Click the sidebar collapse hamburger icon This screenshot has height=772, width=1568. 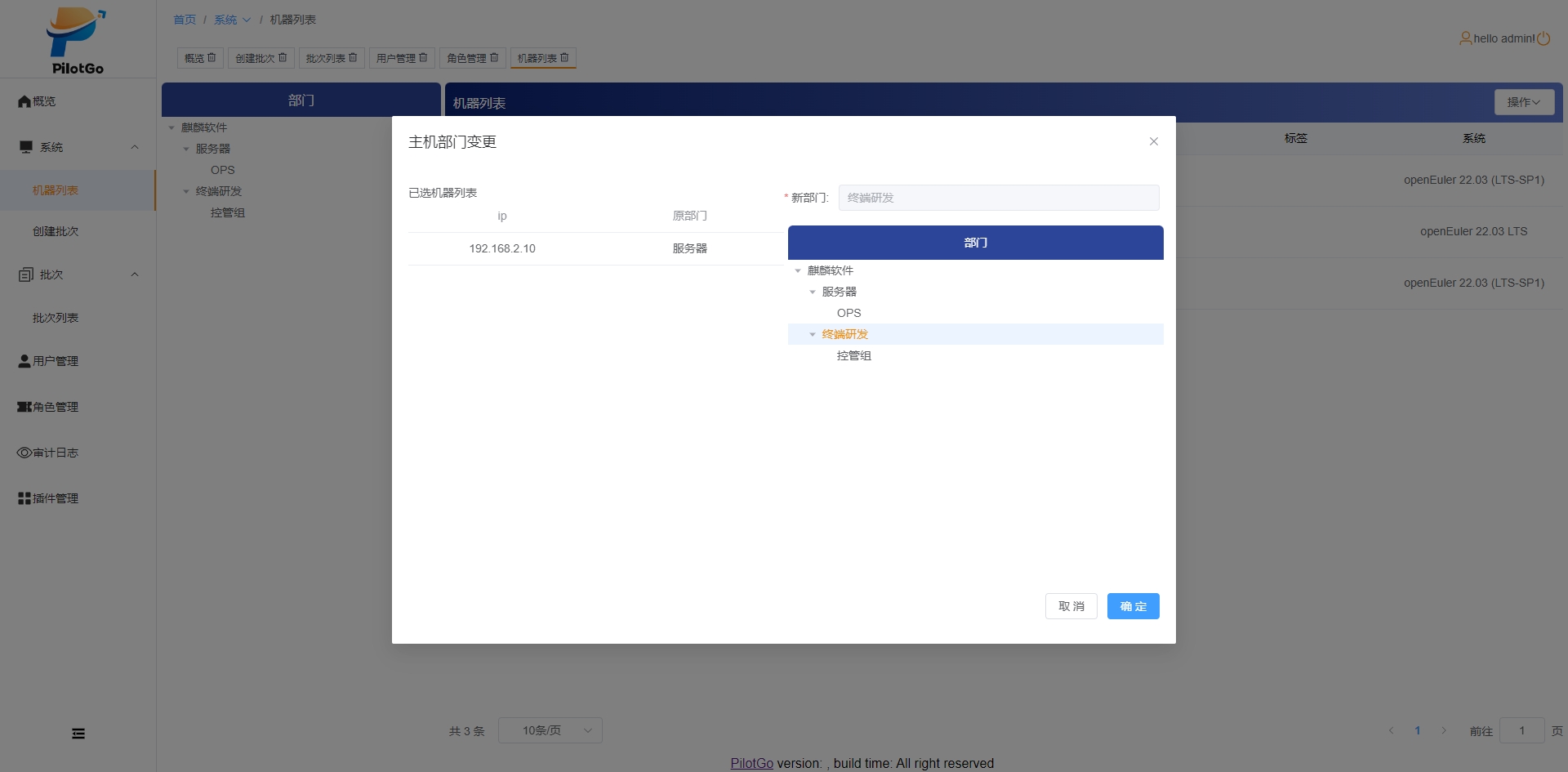click(x=78, y=734)
